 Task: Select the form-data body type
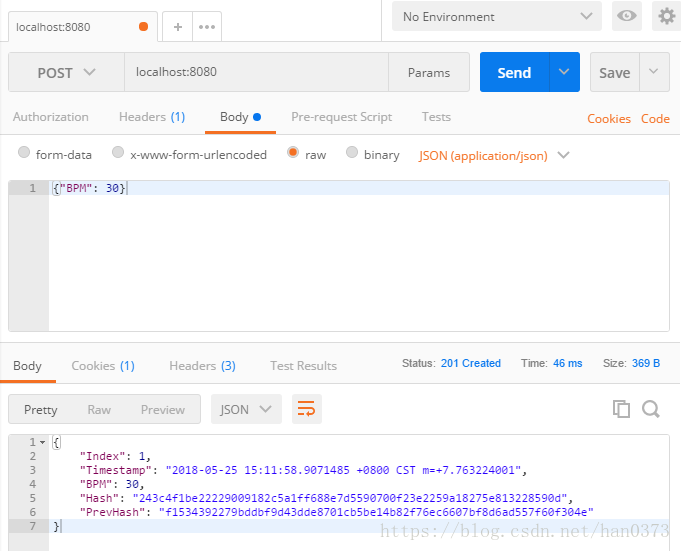point(24,154)
